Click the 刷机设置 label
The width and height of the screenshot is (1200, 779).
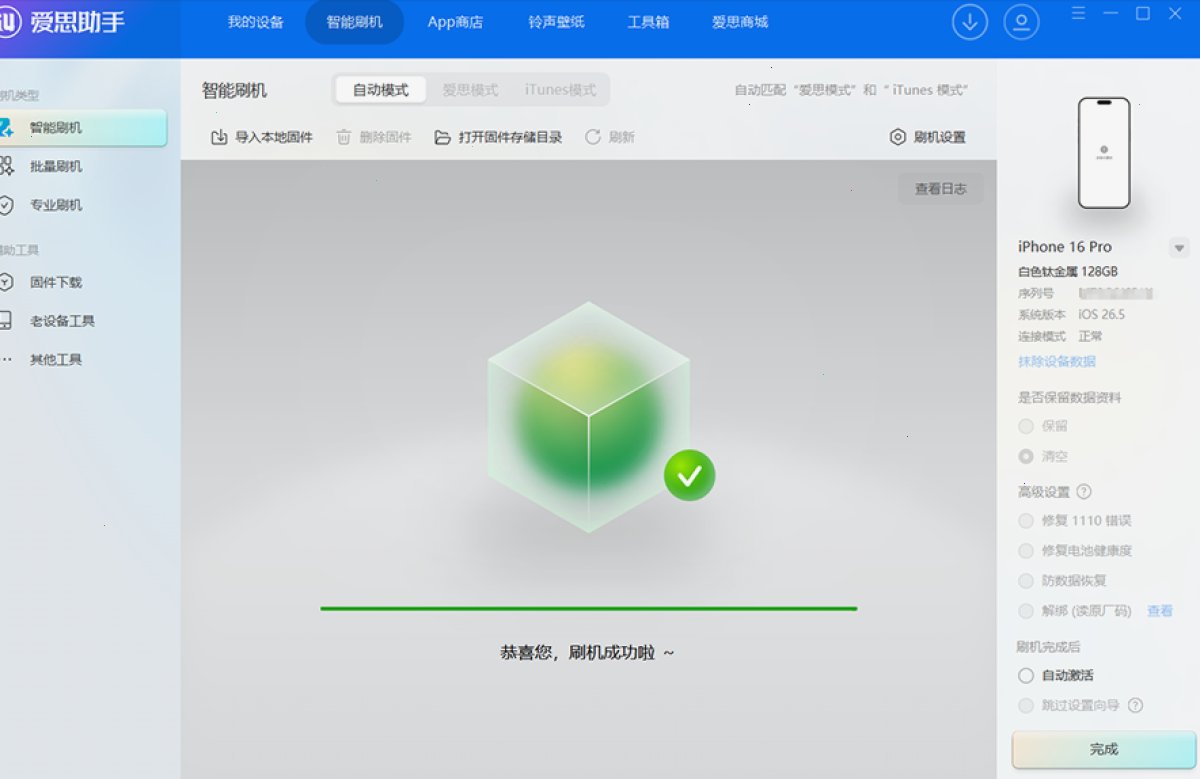(x=940, y=137)
